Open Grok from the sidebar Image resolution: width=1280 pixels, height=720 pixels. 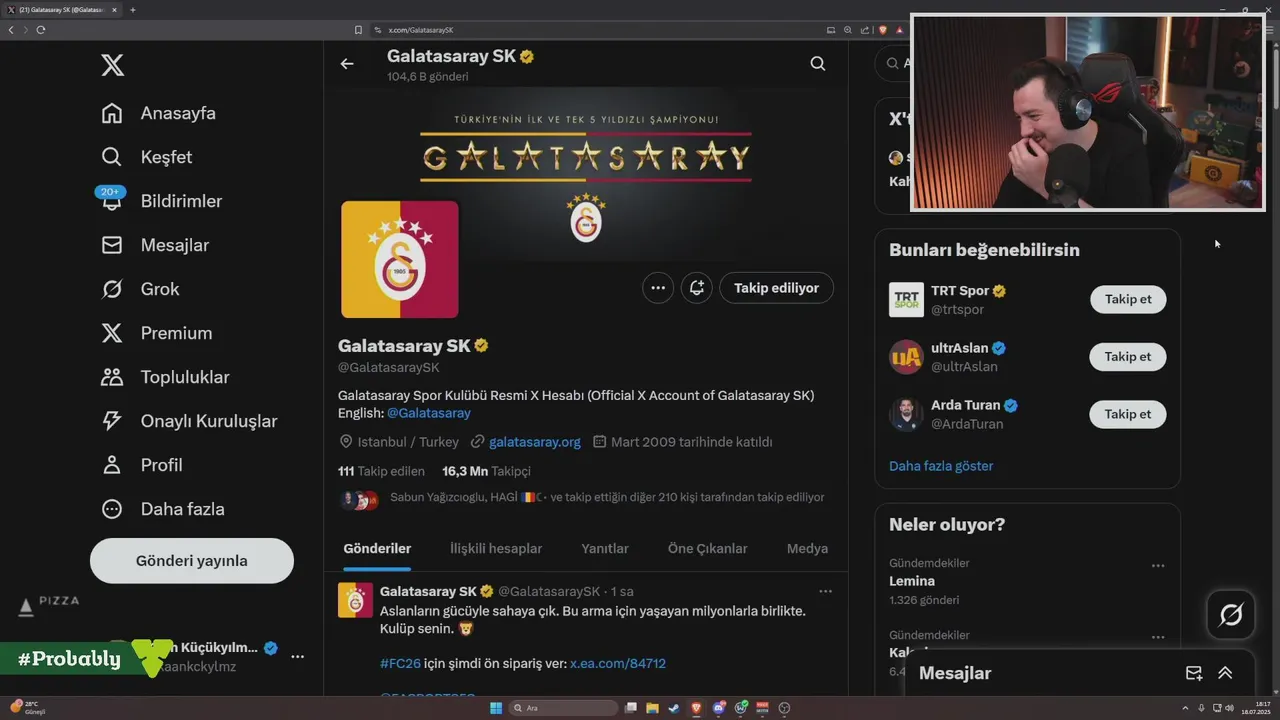point(140,289)
